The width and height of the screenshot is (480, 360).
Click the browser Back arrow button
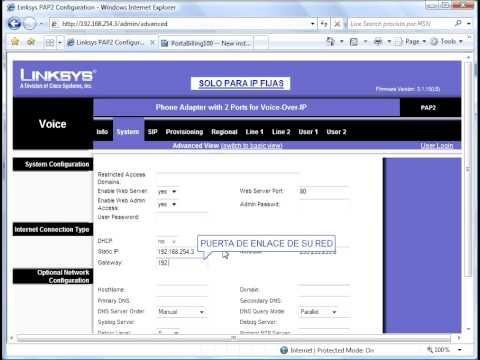pyautogui.click(x=14, y=24)
